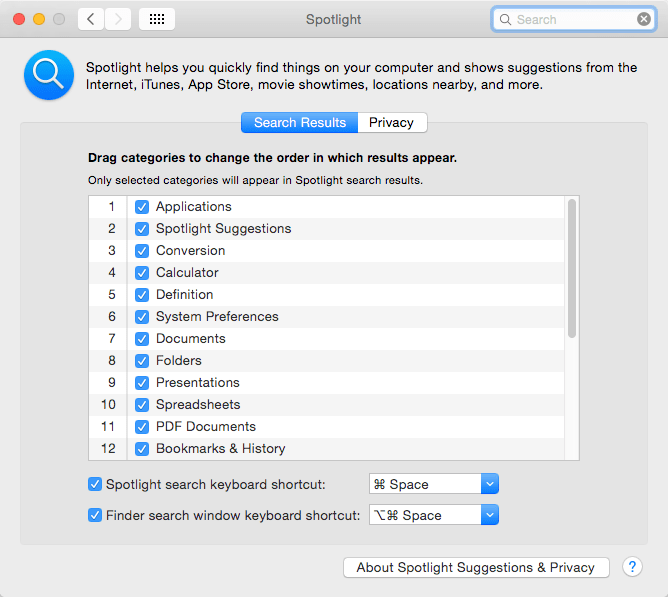Select the Folders row label

tap(179, 361)
